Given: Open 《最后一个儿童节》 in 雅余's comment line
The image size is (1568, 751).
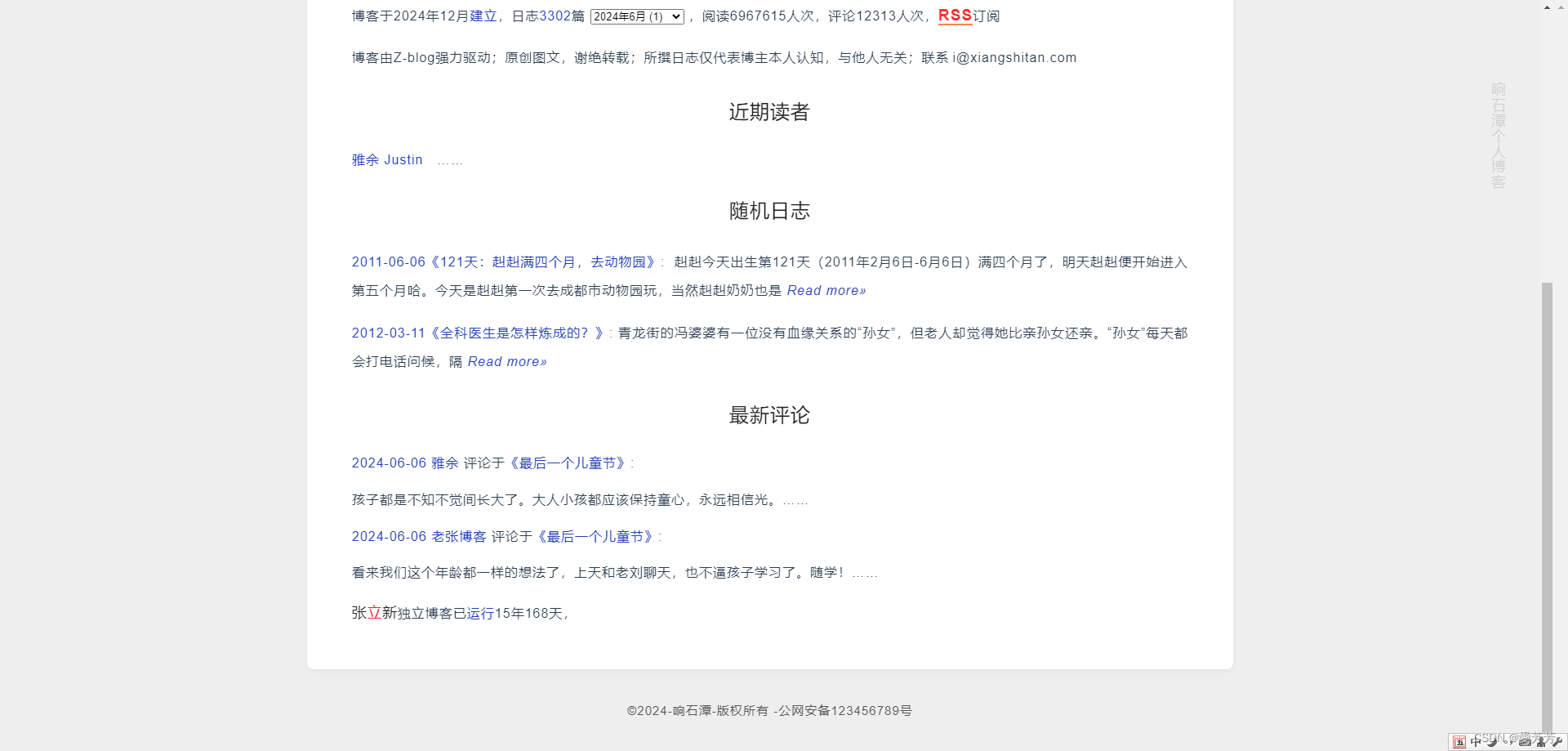Looking at the screenshot, I should 568,463.
